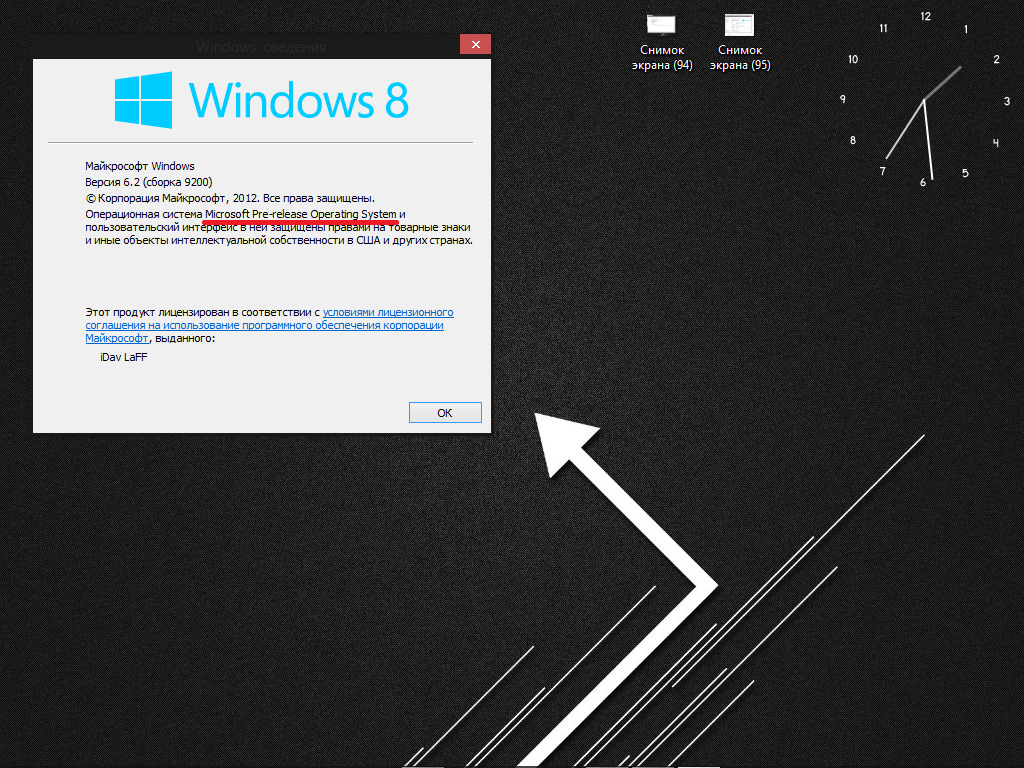Click the licensee name iDav LaFF
This screenshot has width=1024, height=768.
123,357
